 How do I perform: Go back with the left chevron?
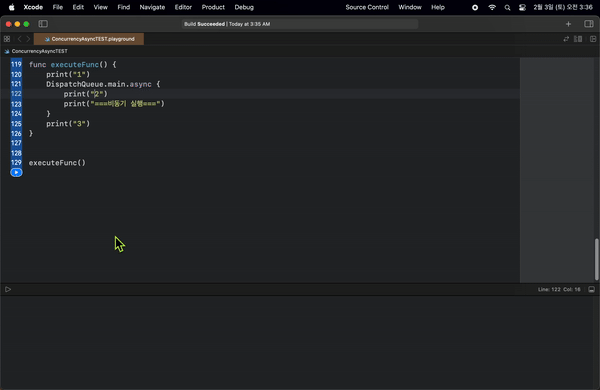(20, 39)
